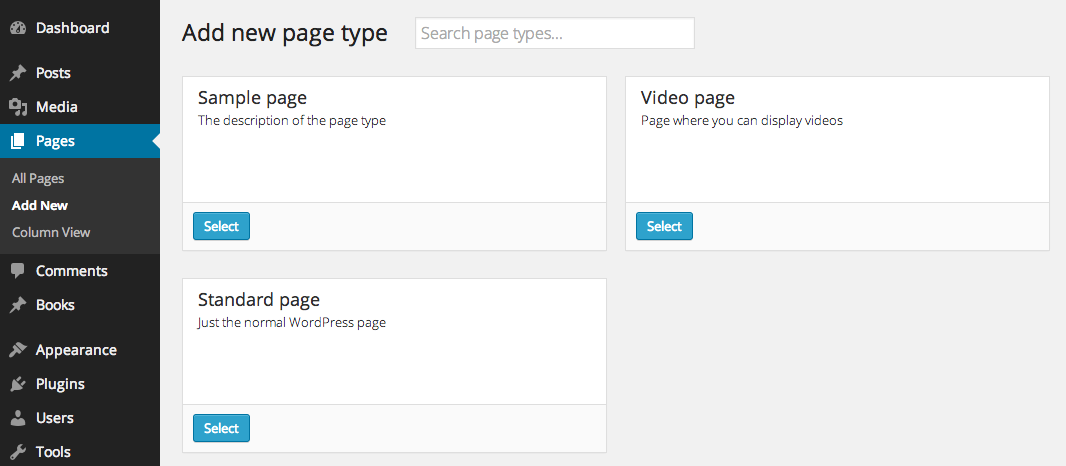Click the Users person icon
Image resolution: width=1066 pixels, height=466 pixels.
(18, 418)
